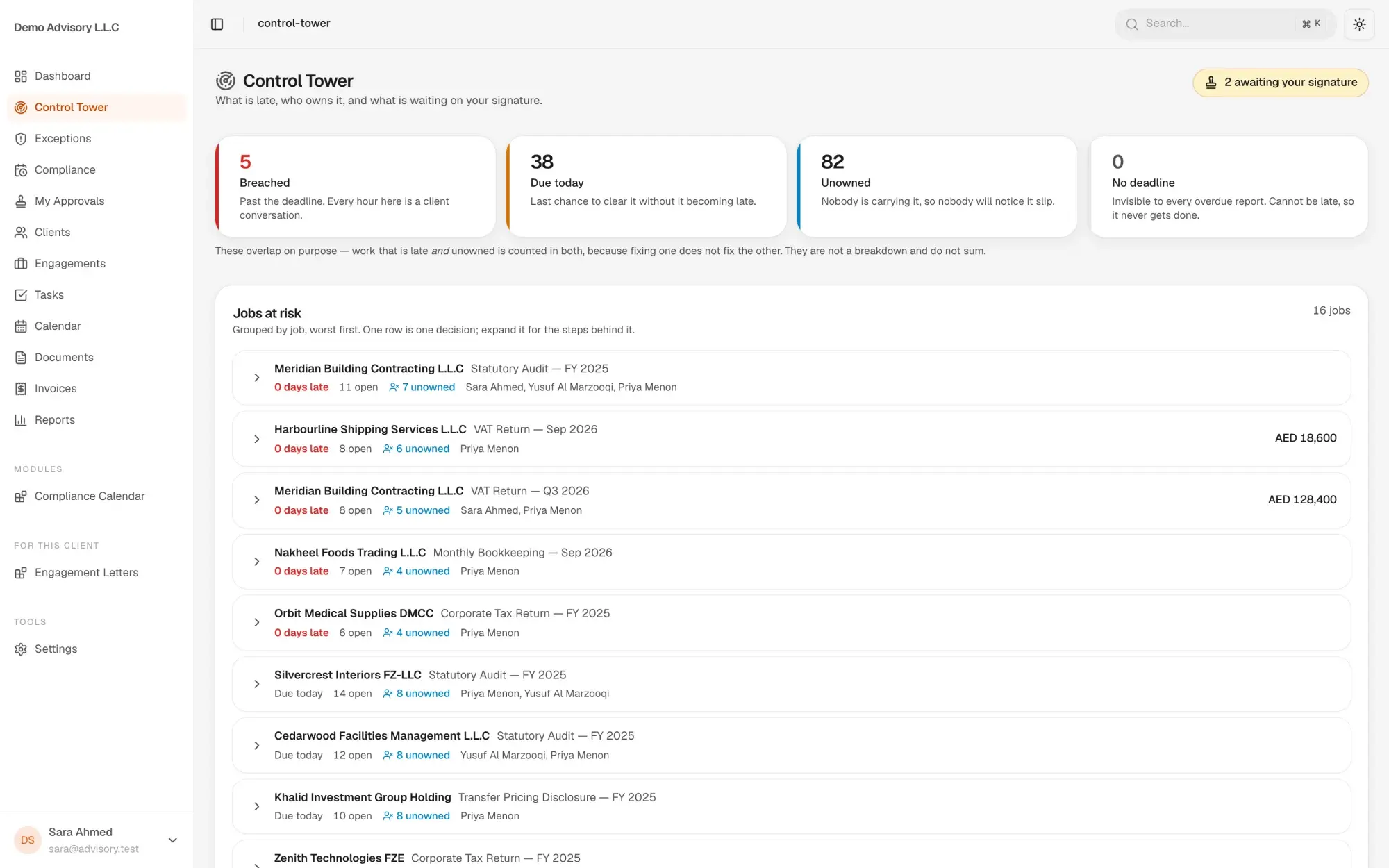
Task: Click the Engagements briefcase icon
Action: coord(21,264)
